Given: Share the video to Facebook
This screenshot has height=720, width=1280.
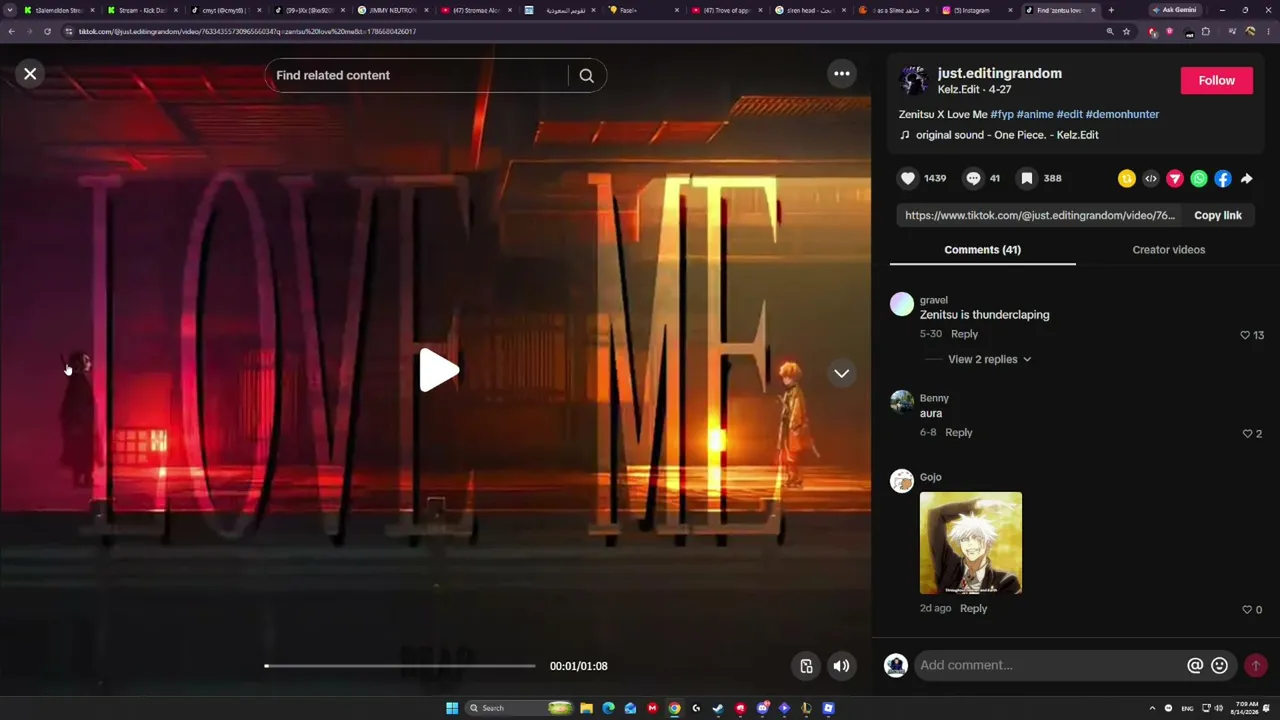Looking at the screenshot, I should [x=1223, y=179].
